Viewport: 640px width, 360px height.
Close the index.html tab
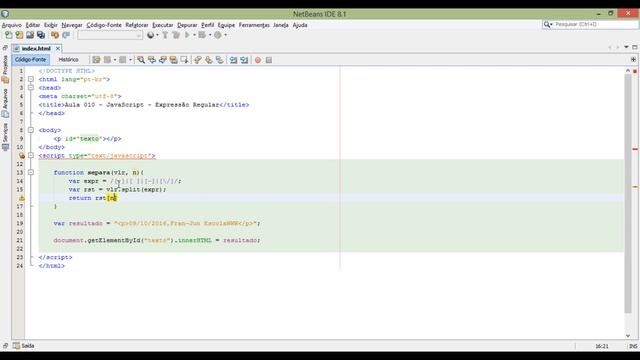click(x=58, y=48)
